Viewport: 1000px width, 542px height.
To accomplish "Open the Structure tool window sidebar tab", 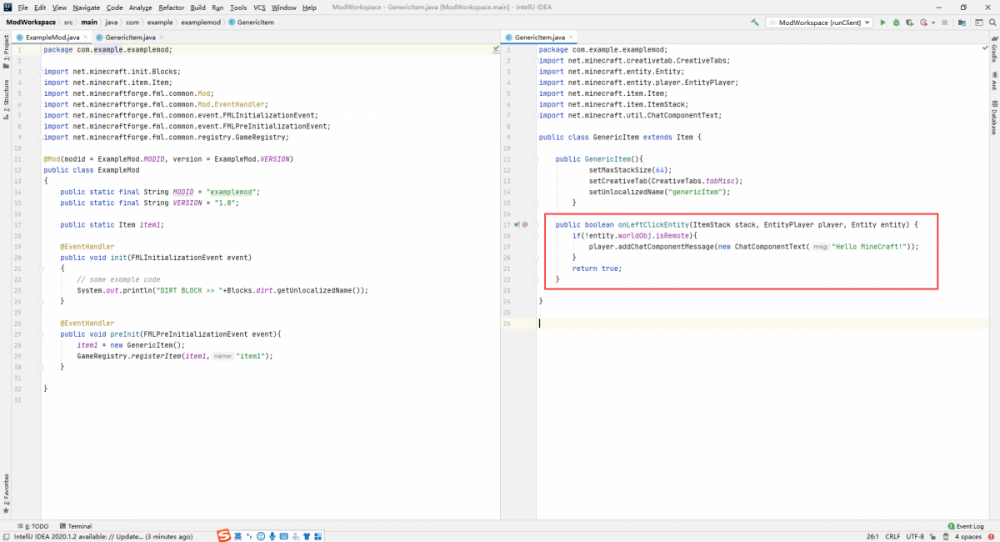I will pos(6,99).
